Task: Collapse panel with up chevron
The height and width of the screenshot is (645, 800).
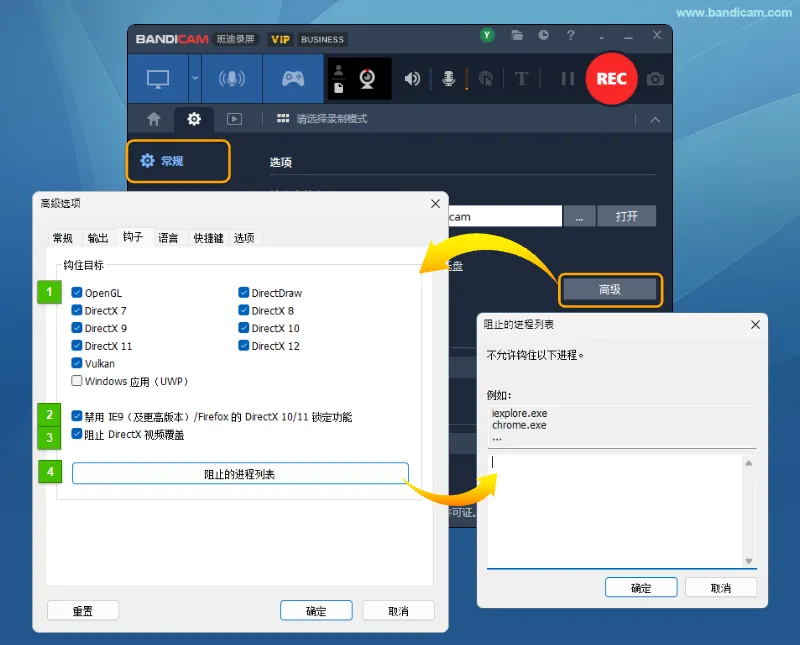Action: (655, 120)
